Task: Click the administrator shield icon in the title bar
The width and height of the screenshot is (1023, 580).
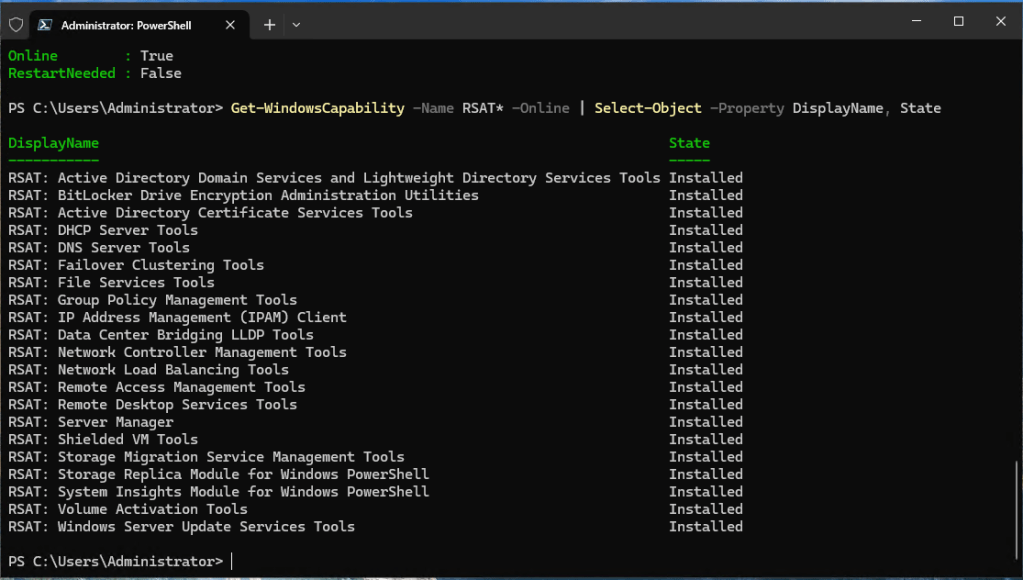Action: pyautogui.click(x=16, y=24)
